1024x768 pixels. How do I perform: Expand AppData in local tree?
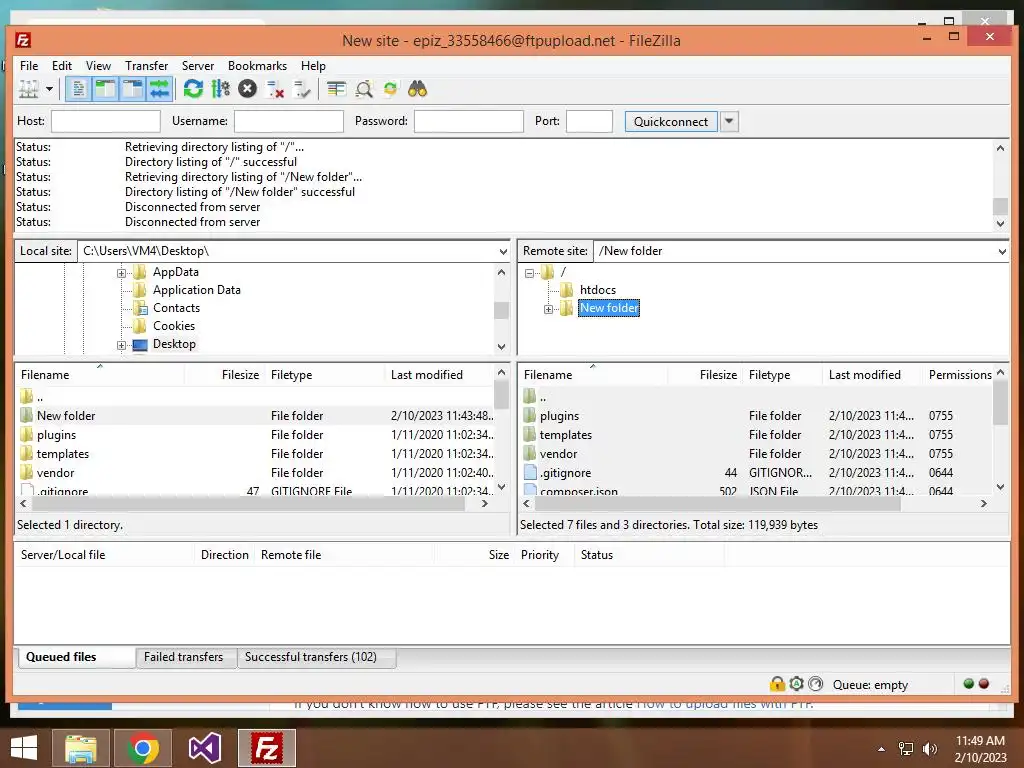click(x=121, y=273)
